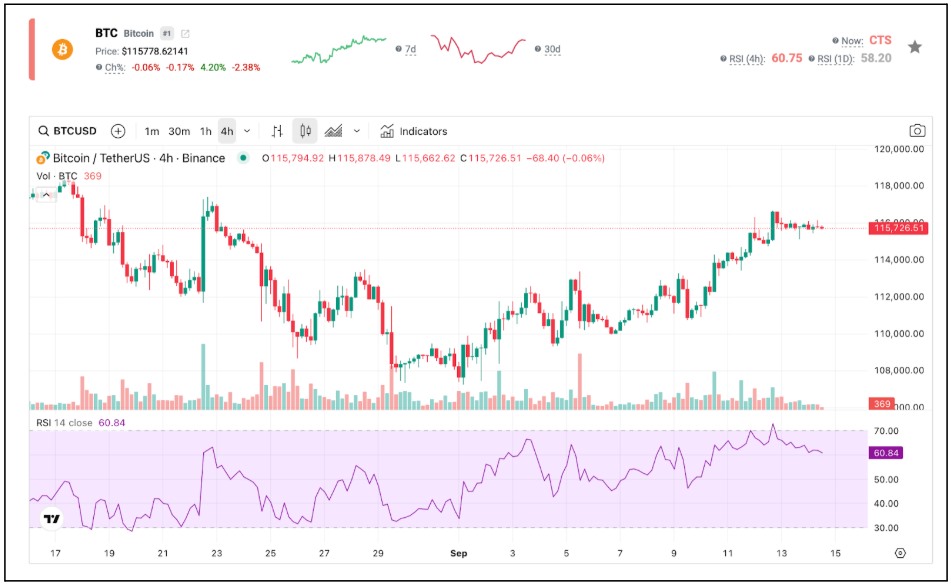Click the CTS signal label

pyautogui.click(x=880, y=40)
